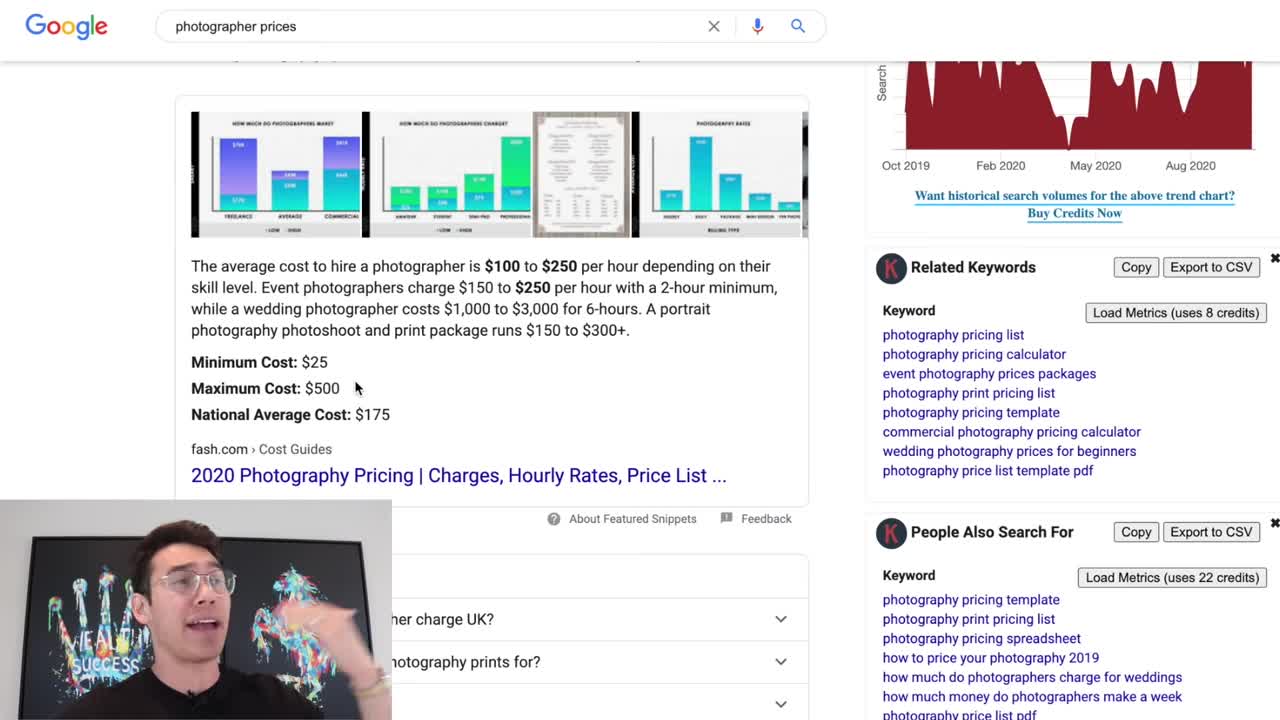Screen dimensions: 1280x720
Task: Click 'National Average Cost: $175' text
Action: (290, 414)
